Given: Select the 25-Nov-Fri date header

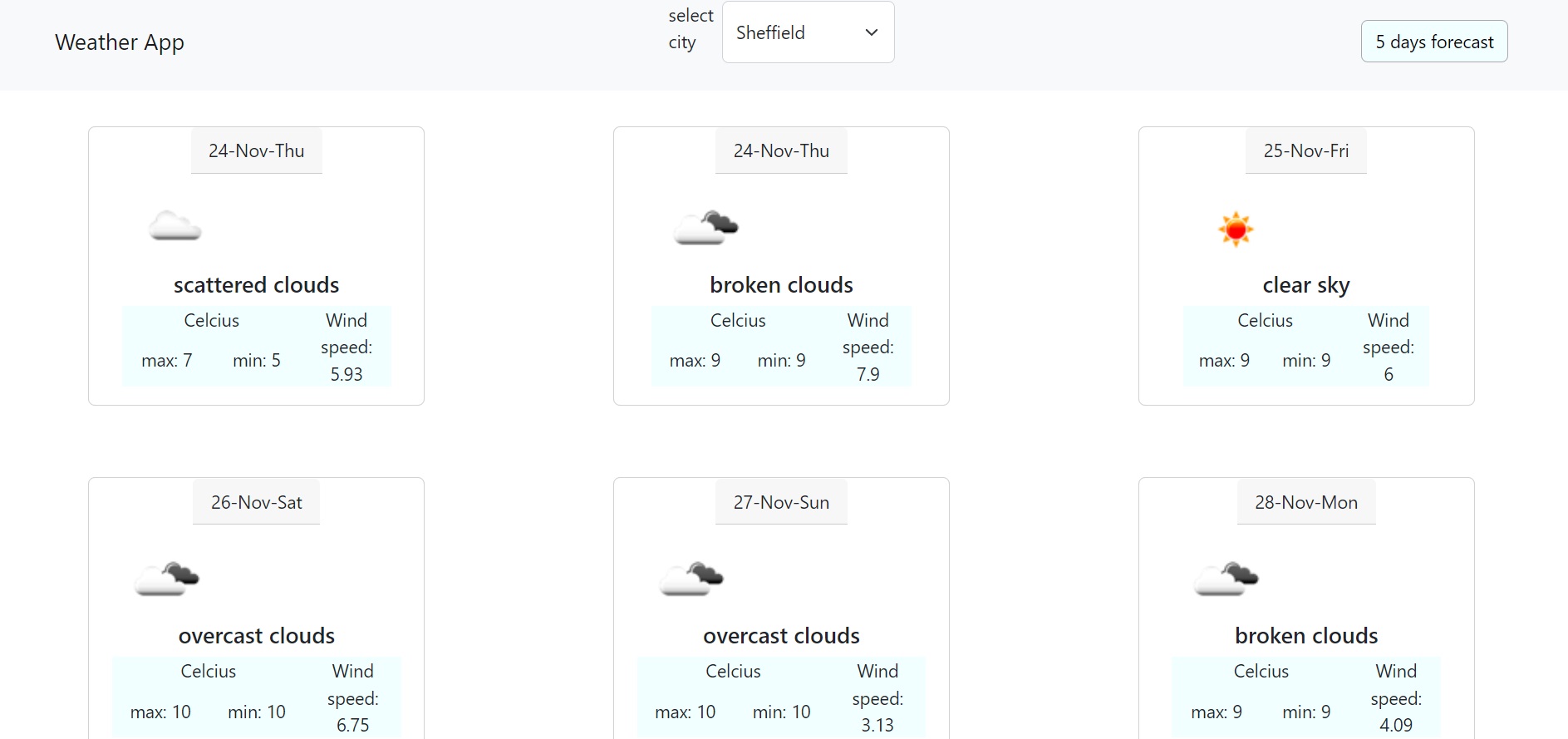Looking at the screenshot, I should pos(1306,150).
